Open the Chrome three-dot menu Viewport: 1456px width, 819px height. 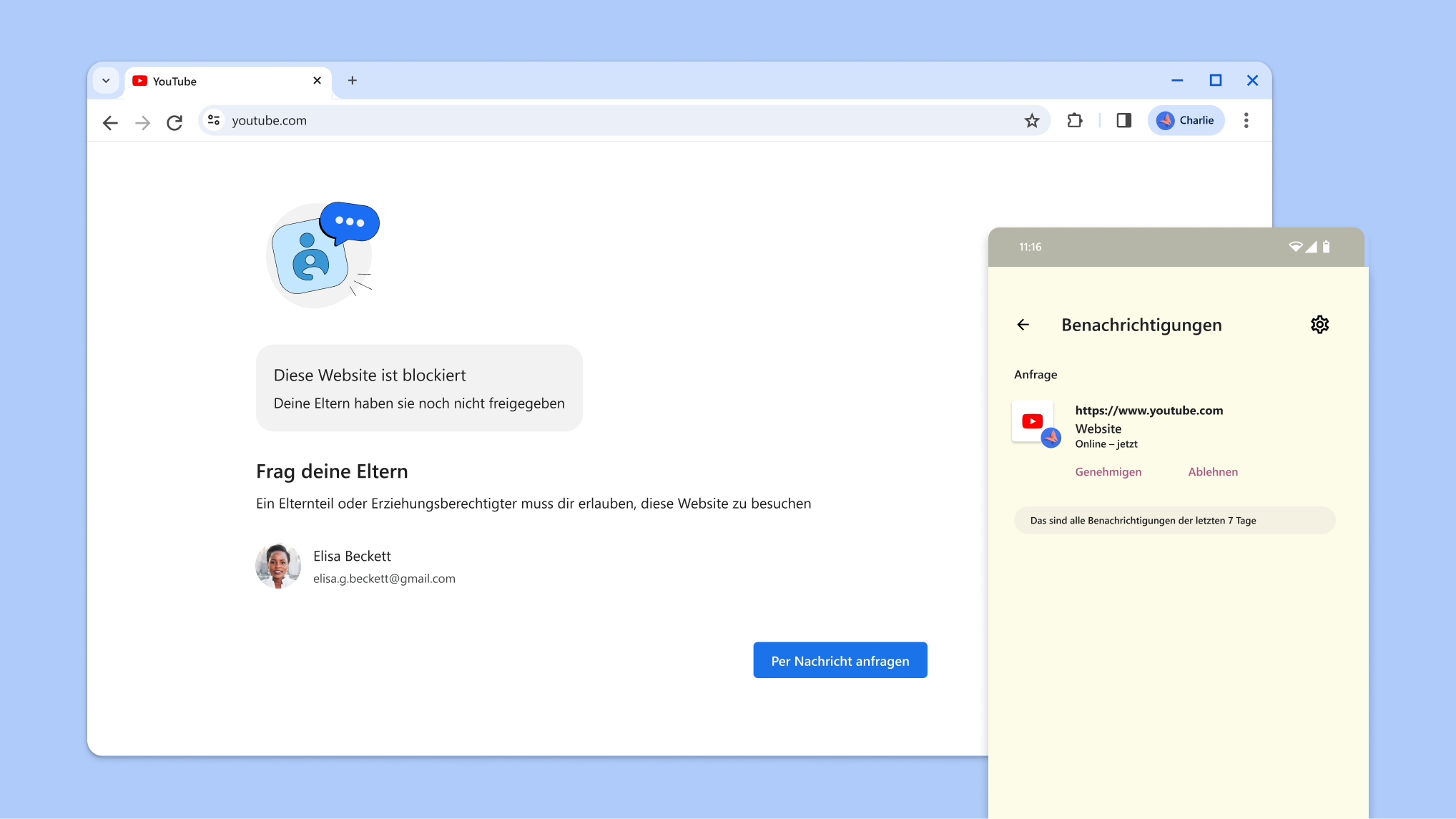[x=1246, y=120]
